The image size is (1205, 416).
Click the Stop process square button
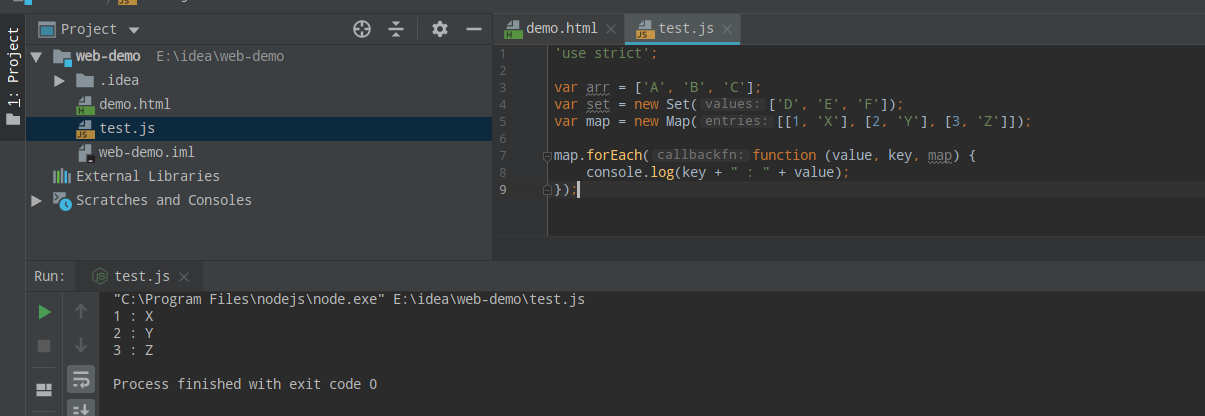click(x=44, y=345)
